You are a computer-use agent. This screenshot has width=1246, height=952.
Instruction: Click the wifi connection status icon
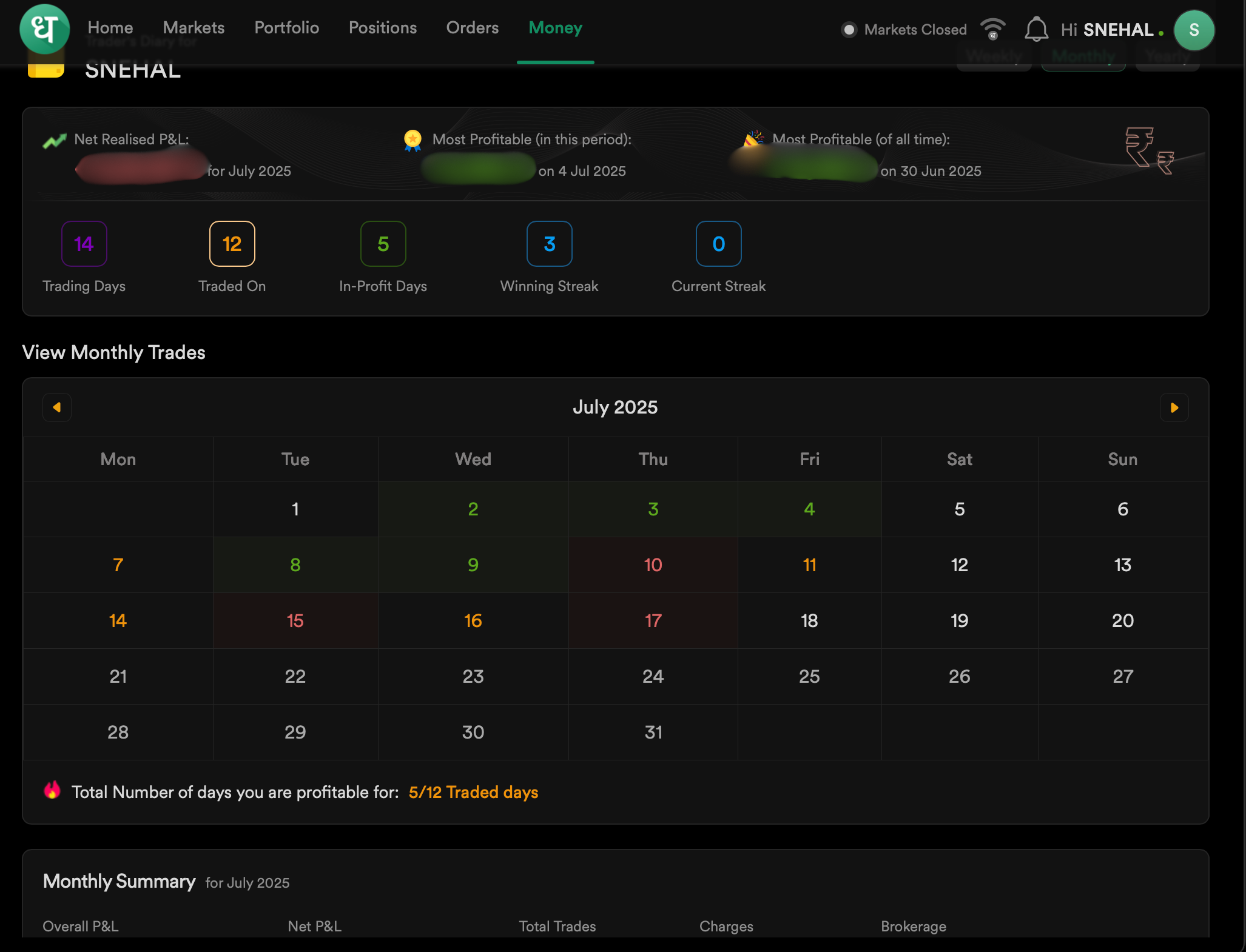(x=993, y=28)
